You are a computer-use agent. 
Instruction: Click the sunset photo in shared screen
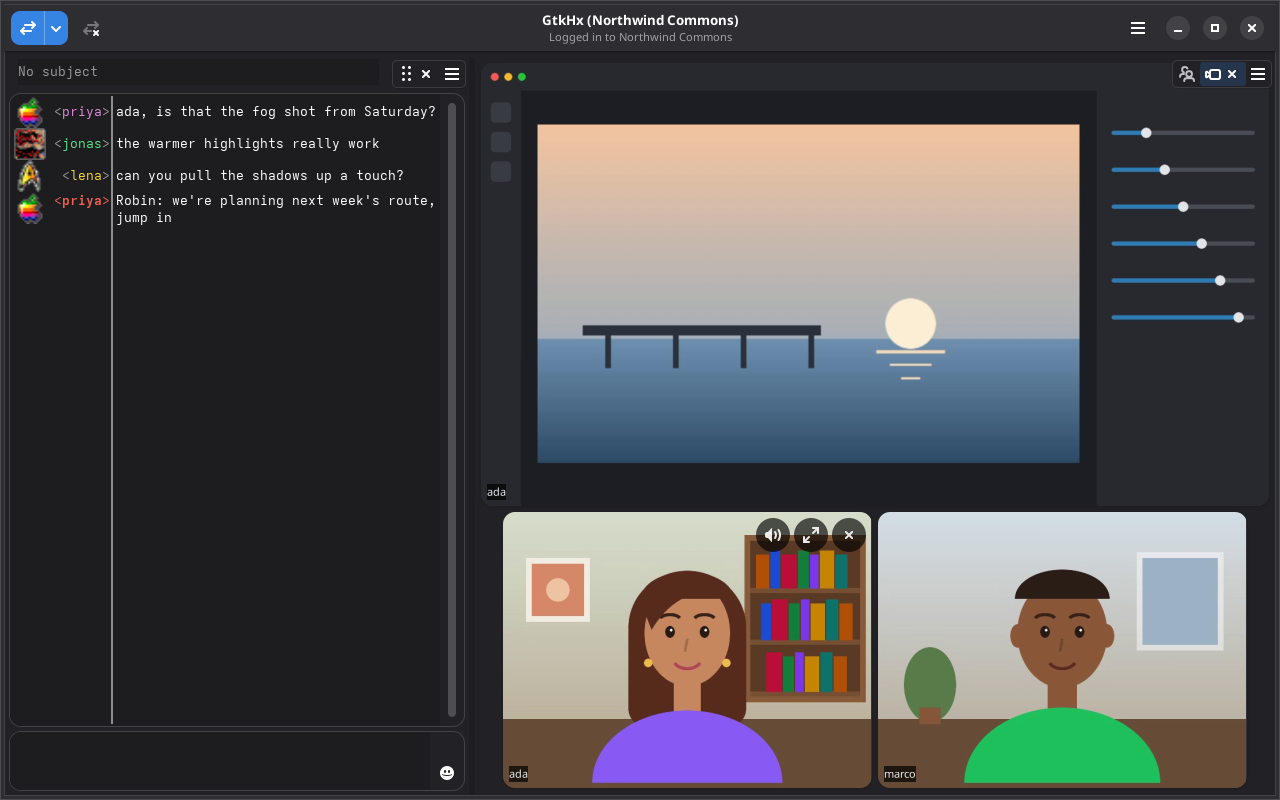pyautogui.click(x=808, y=294)
